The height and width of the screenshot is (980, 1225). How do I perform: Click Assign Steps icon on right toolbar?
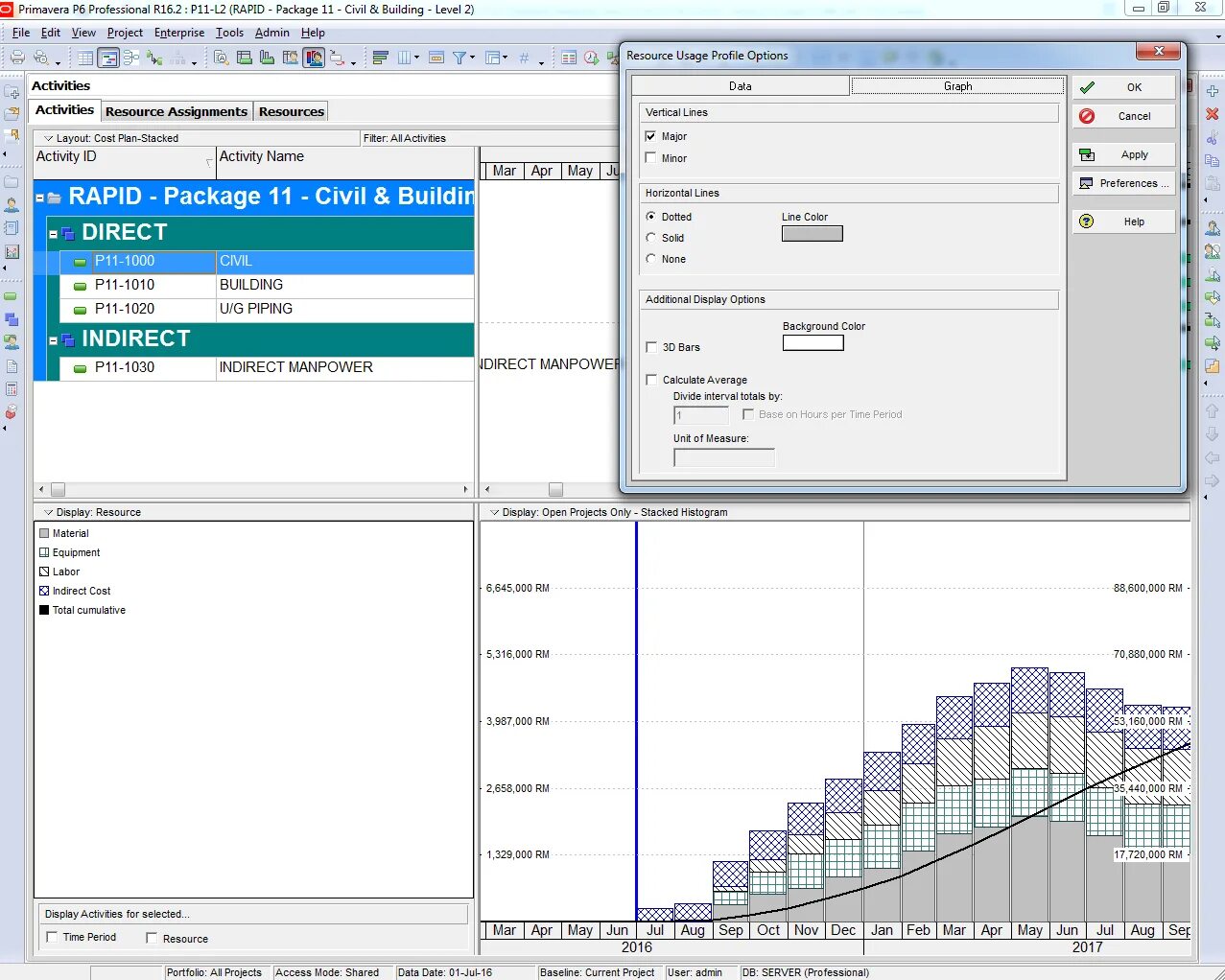(x=1213, y=366)
